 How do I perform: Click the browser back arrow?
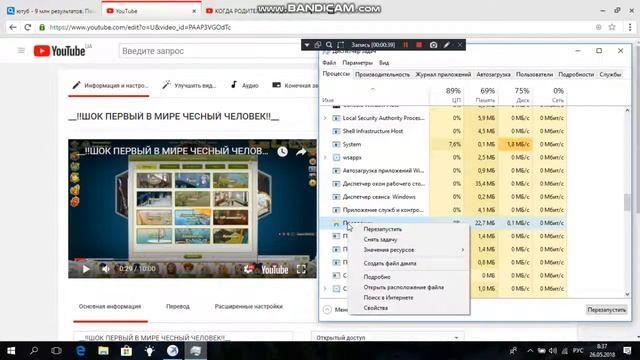[13, 27]
